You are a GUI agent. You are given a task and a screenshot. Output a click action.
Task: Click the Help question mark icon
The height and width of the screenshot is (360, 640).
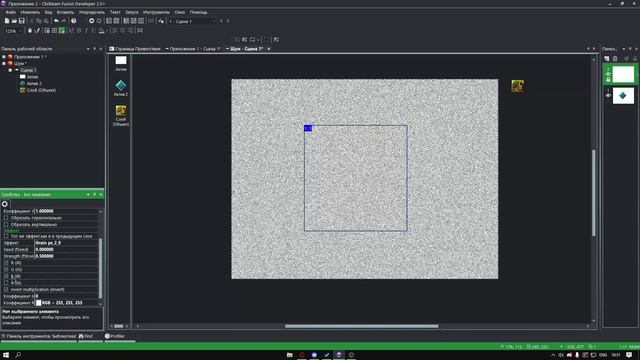pos(73,21)
